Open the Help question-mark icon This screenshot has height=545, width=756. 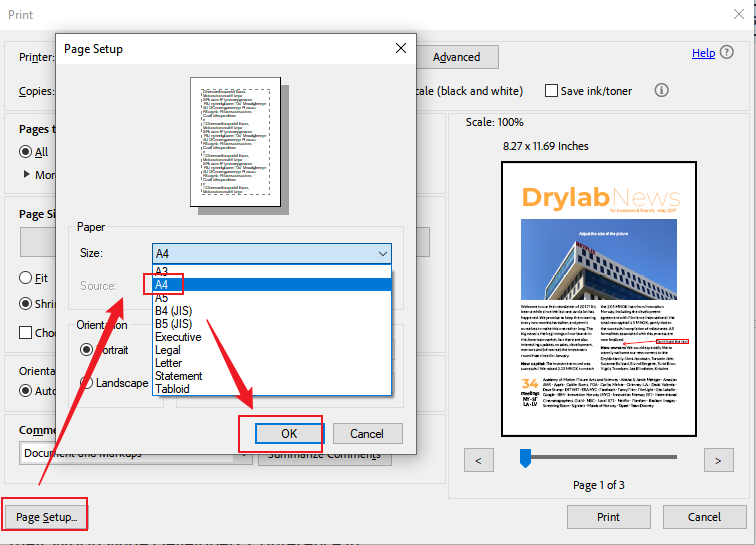click(x=727, y=52)
